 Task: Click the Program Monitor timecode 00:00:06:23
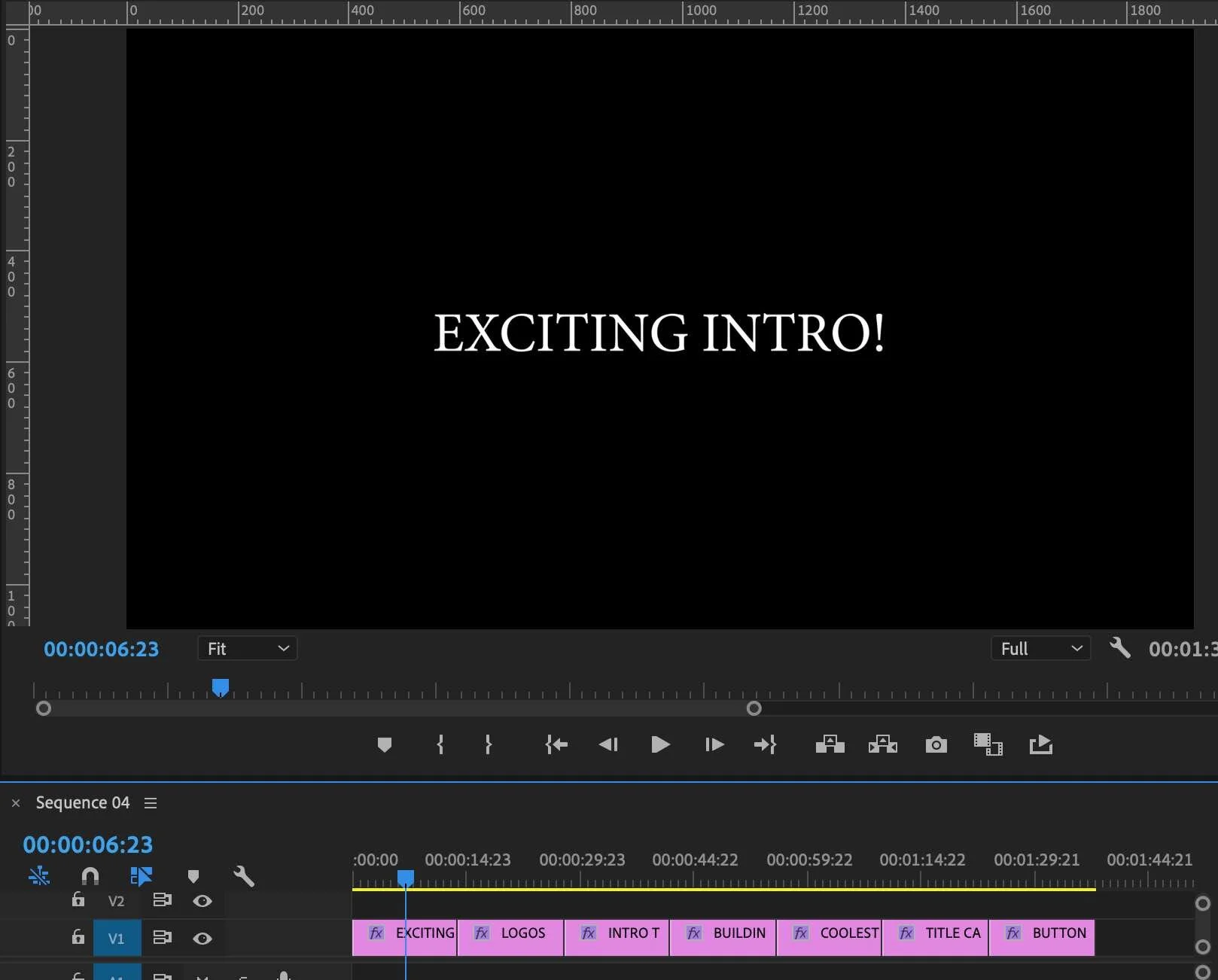point(102,649)
